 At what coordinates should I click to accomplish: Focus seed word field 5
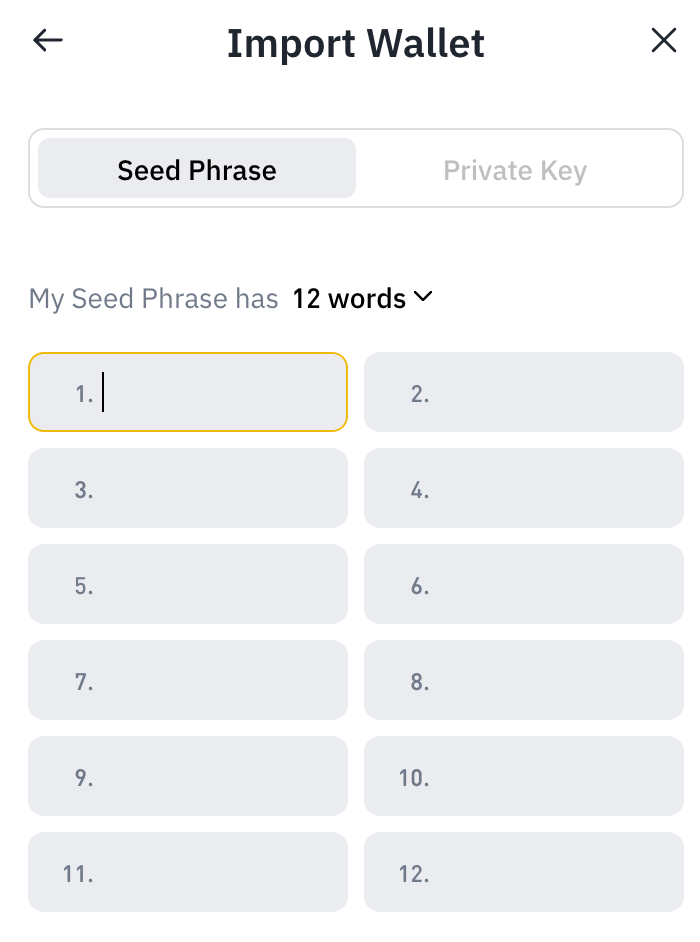(188, 584)
